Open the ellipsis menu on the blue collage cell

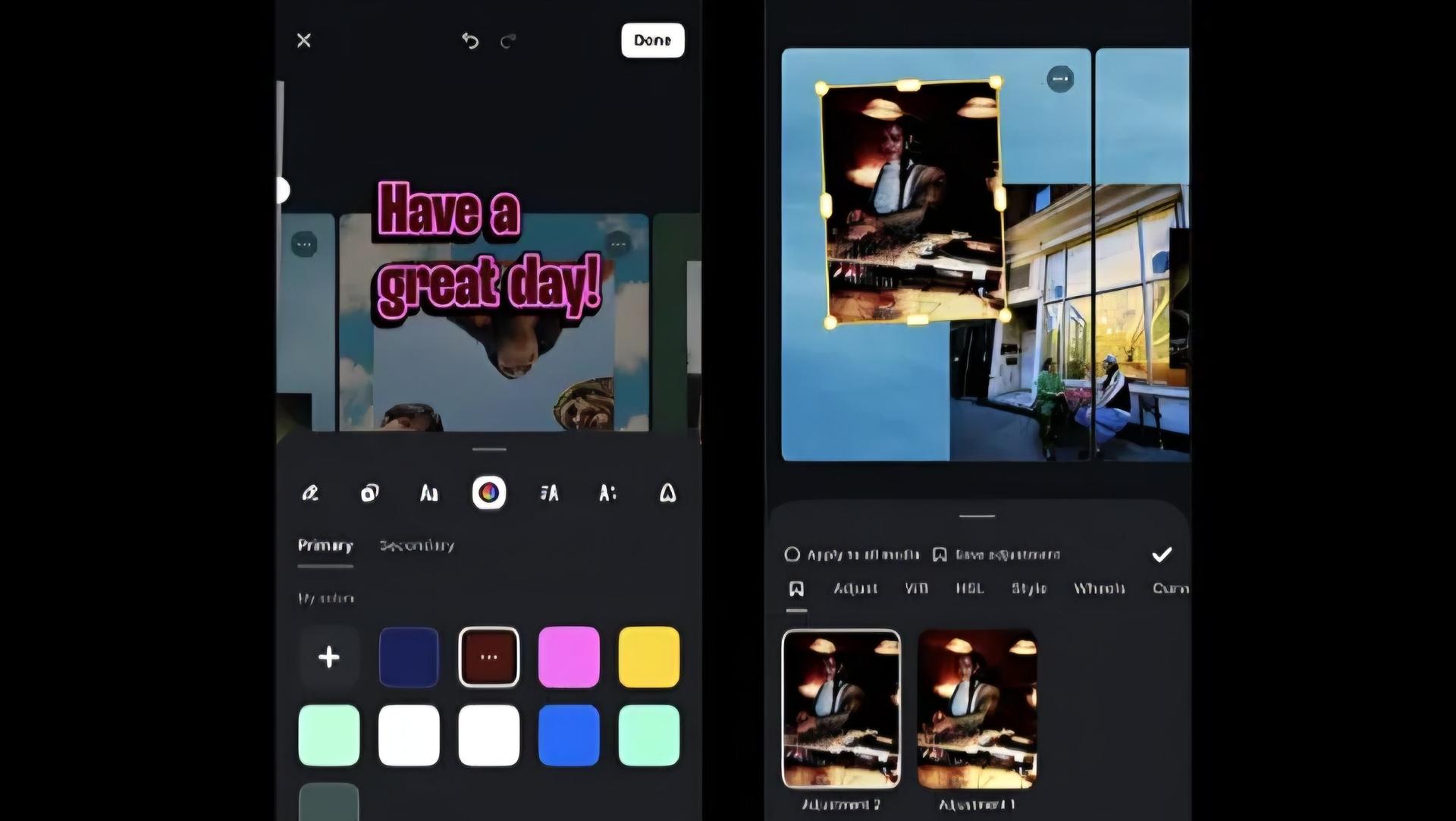[x=1060, y=79]
